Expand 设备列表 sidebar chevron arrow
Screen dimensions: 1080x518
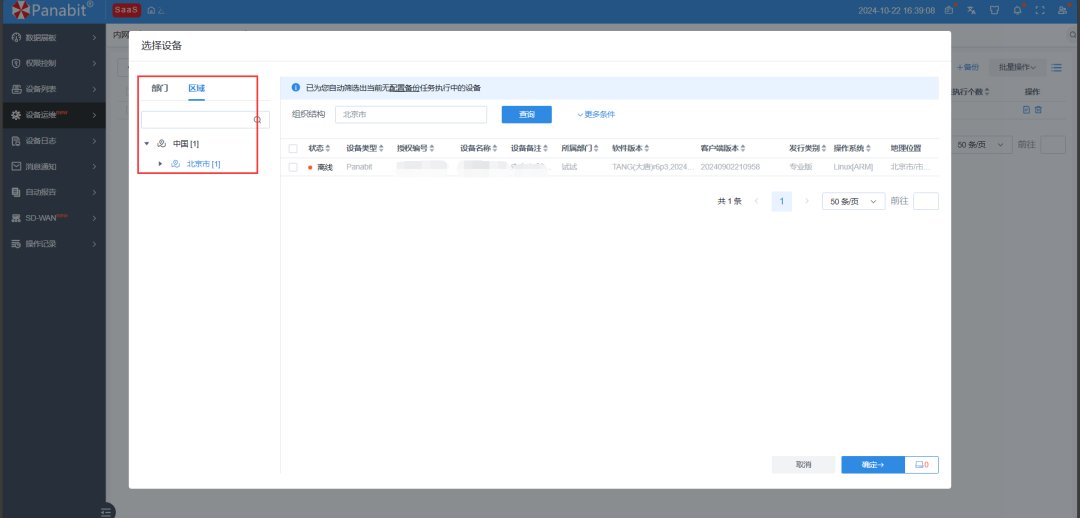click(94, 90)
